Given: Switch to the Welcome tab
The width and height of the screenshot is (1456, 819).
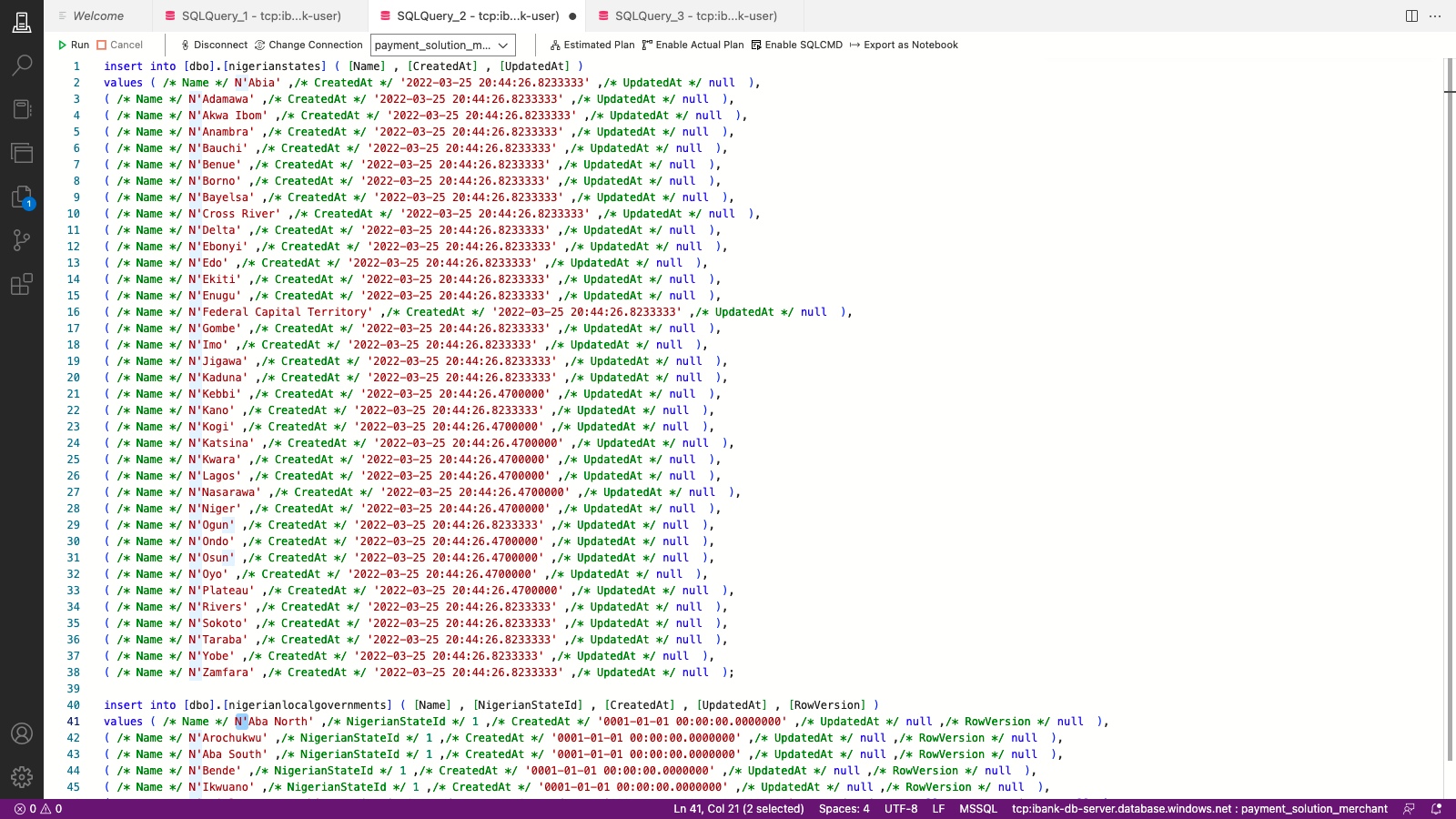Looking at the screenshot, I should point(97,15).
